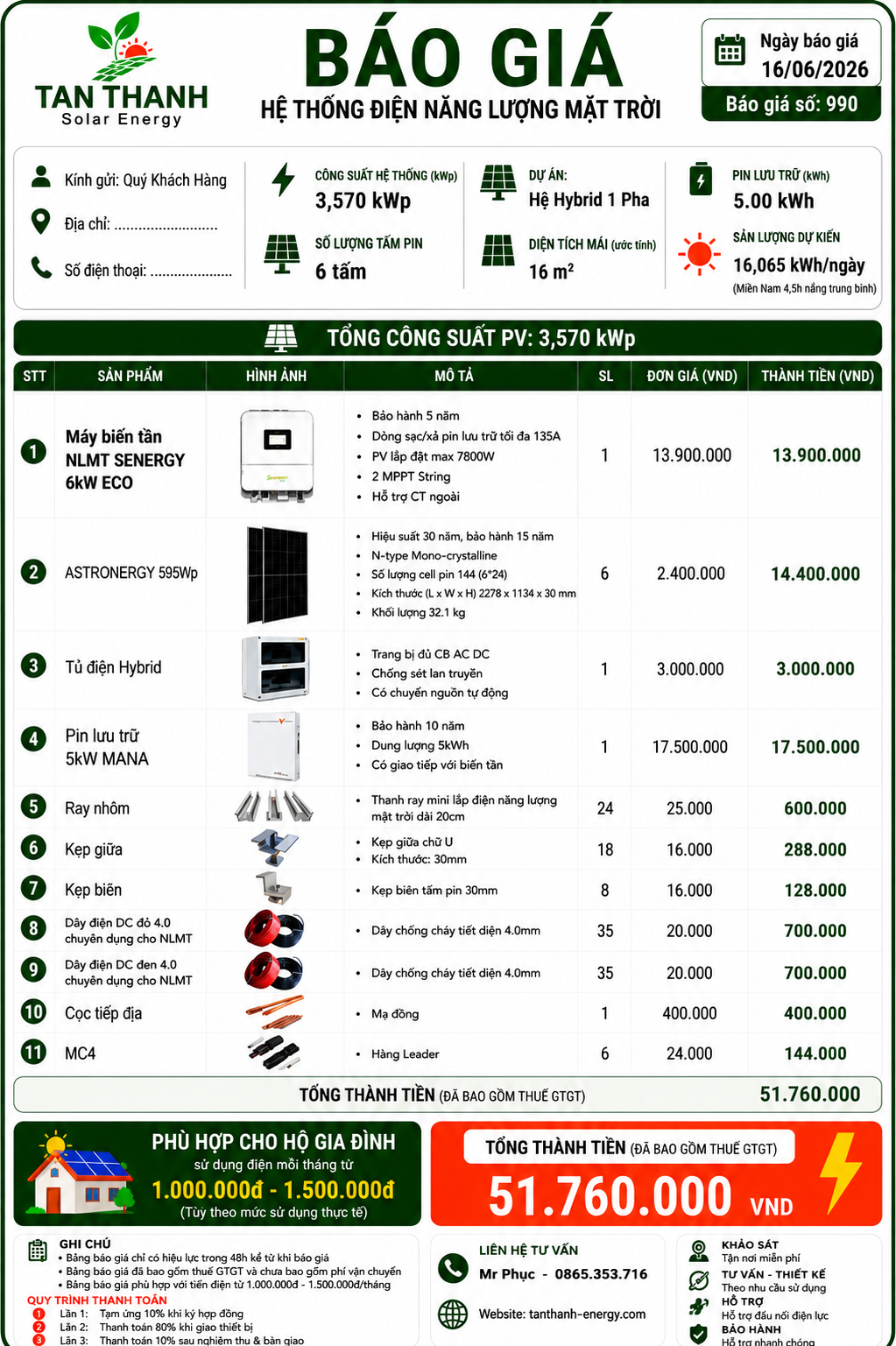Click the total 14.400.000 for Astronergy row

coord(815,574)
